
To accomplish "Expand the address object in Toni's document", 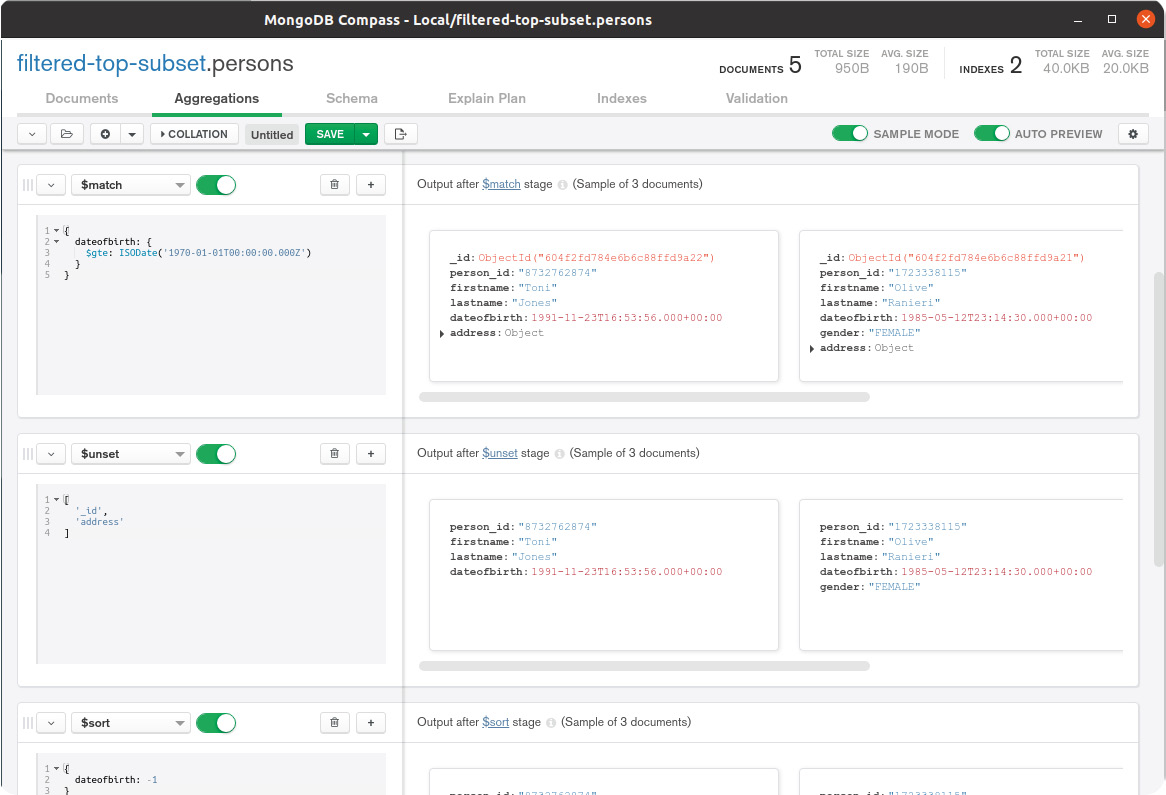I will [442, 333].
